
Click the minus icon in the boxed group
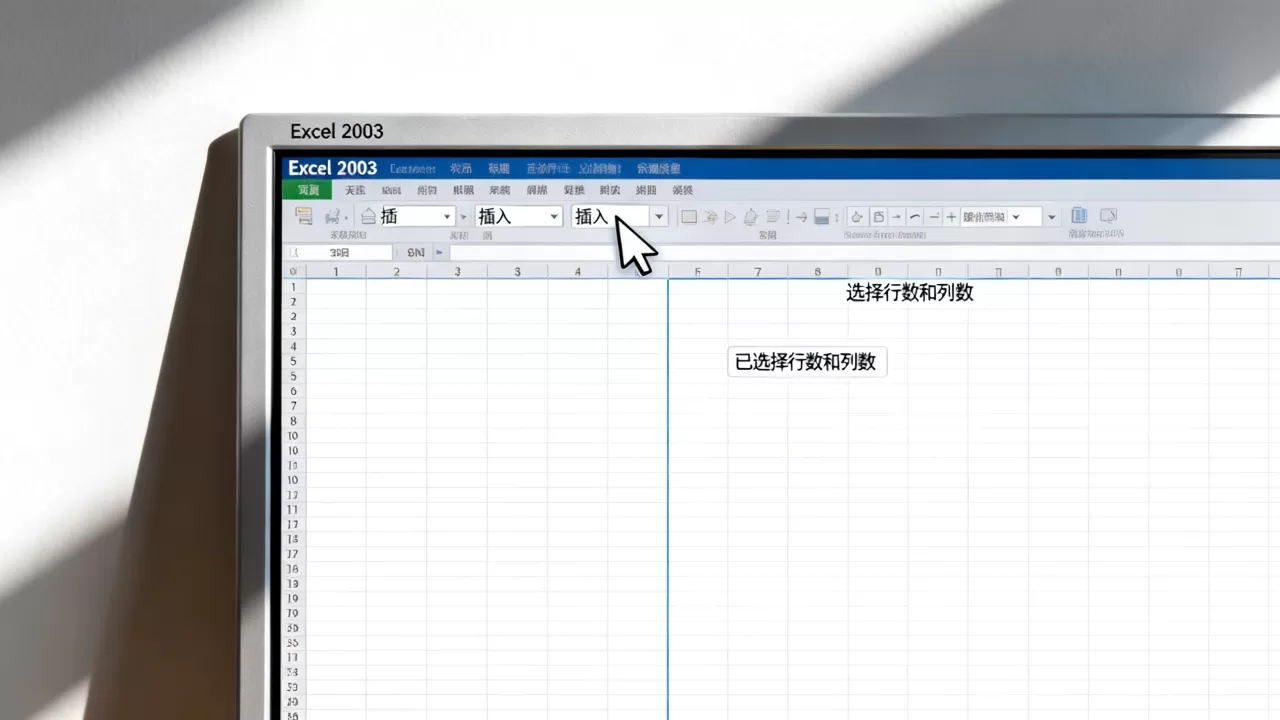[x=934, y=216]
